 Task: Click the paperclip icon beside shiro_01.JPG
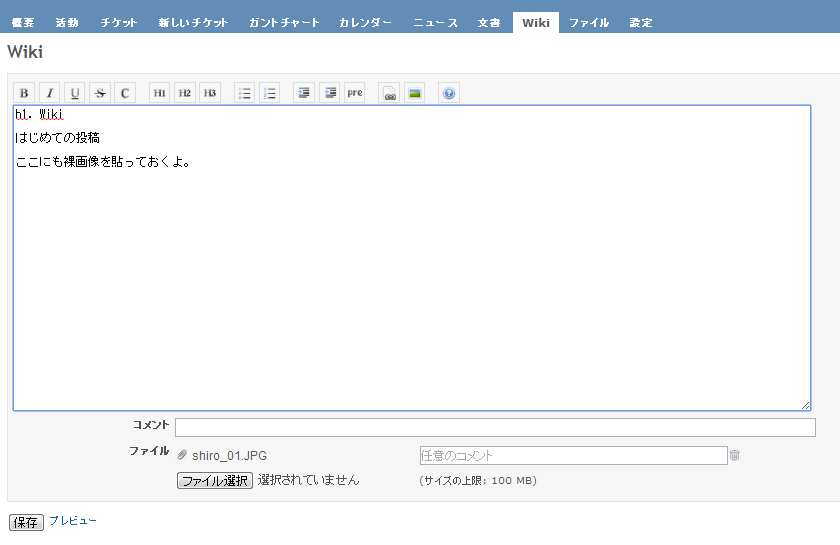[x=182, y=455]
